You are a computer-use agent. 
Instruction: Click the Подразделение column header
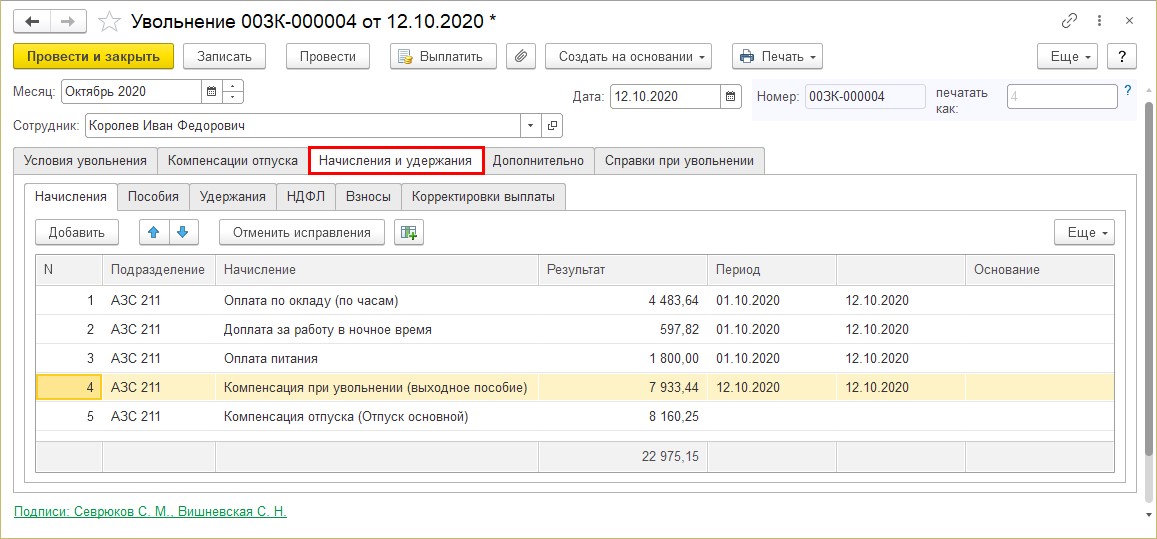tap(159, 270)
